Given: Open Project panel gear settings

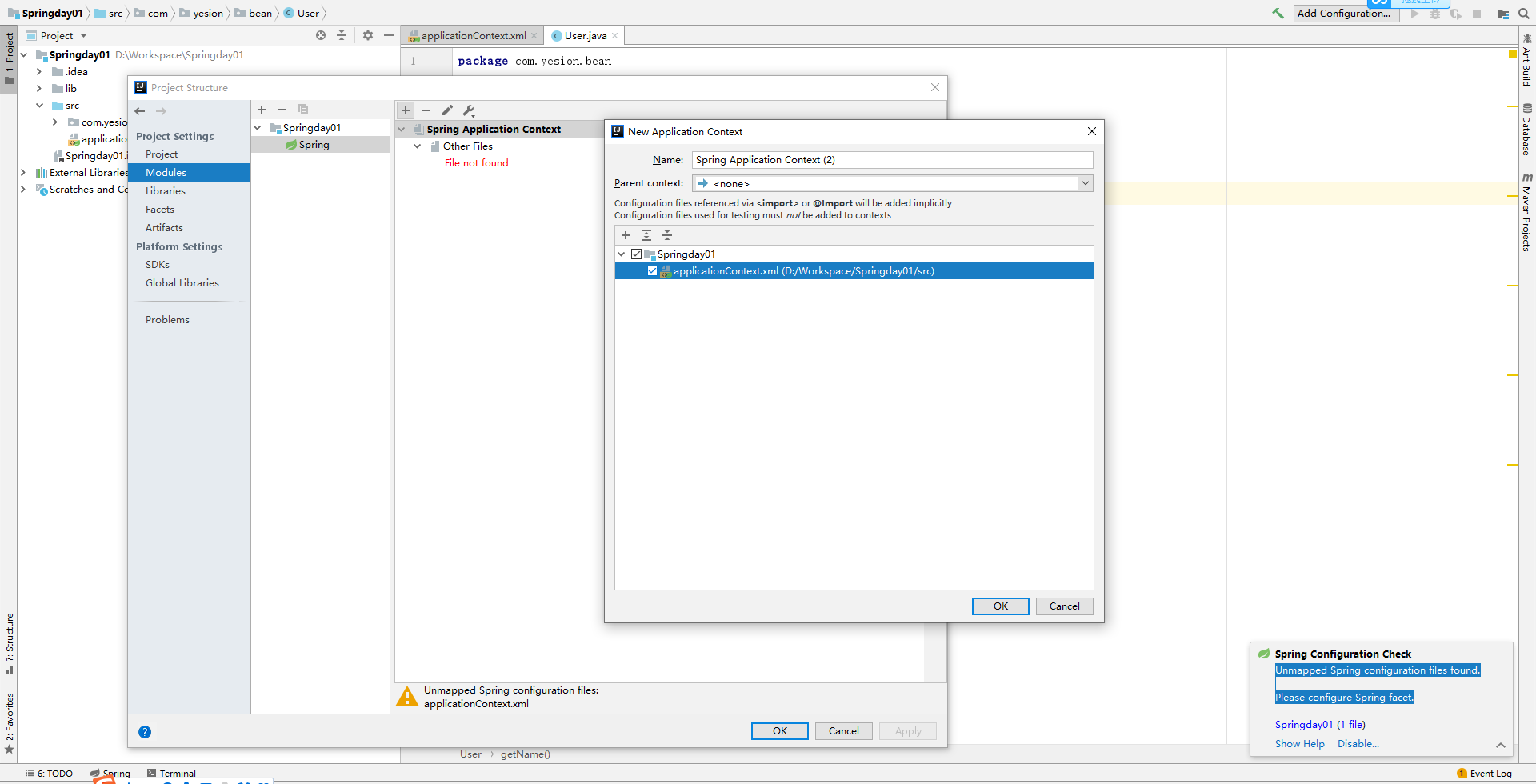Looking at the screenshot, I should click(368, 35).
